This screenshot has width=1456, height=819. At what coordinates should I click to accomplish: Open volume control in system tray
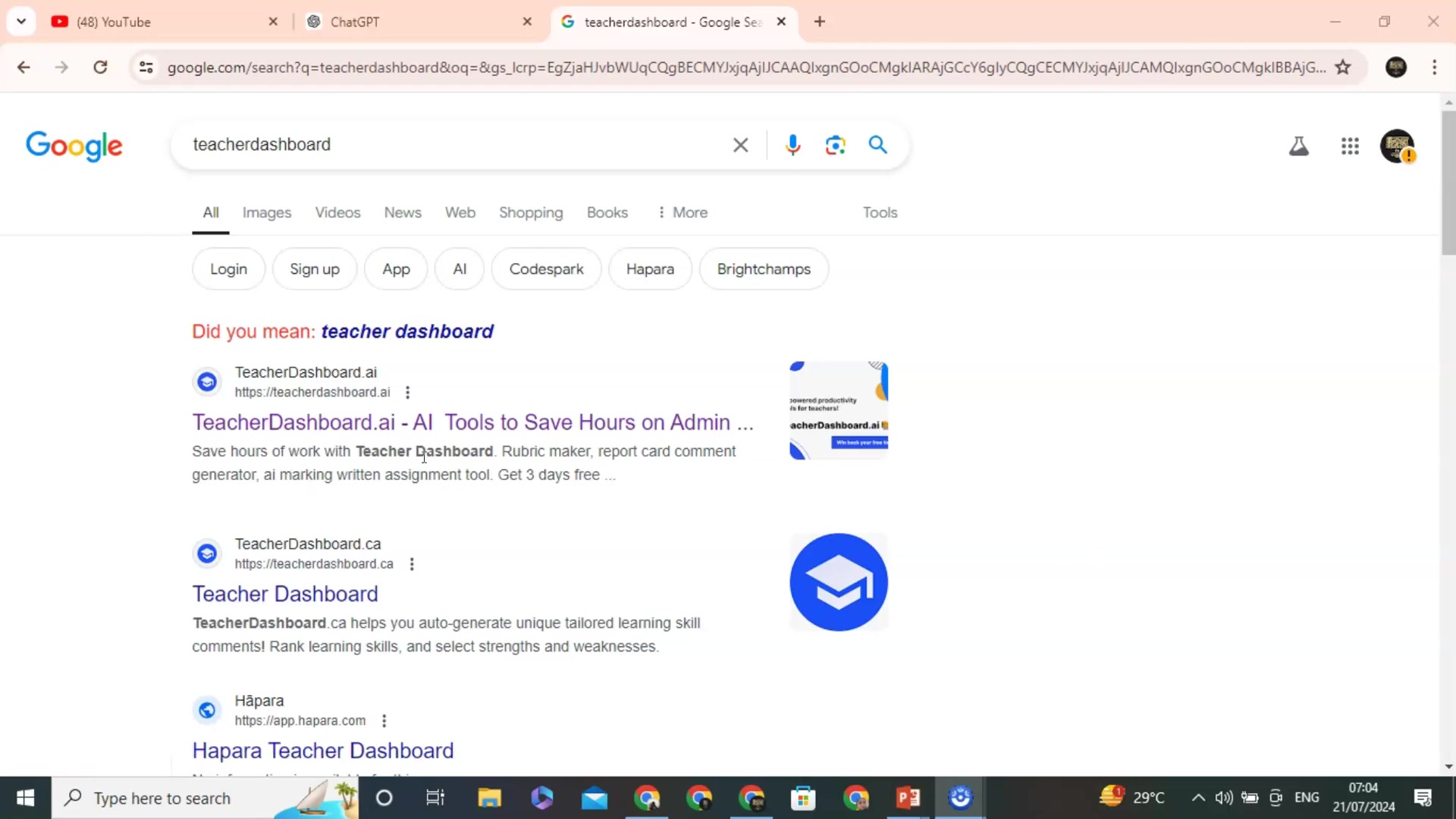click(x=1224, y=798)
